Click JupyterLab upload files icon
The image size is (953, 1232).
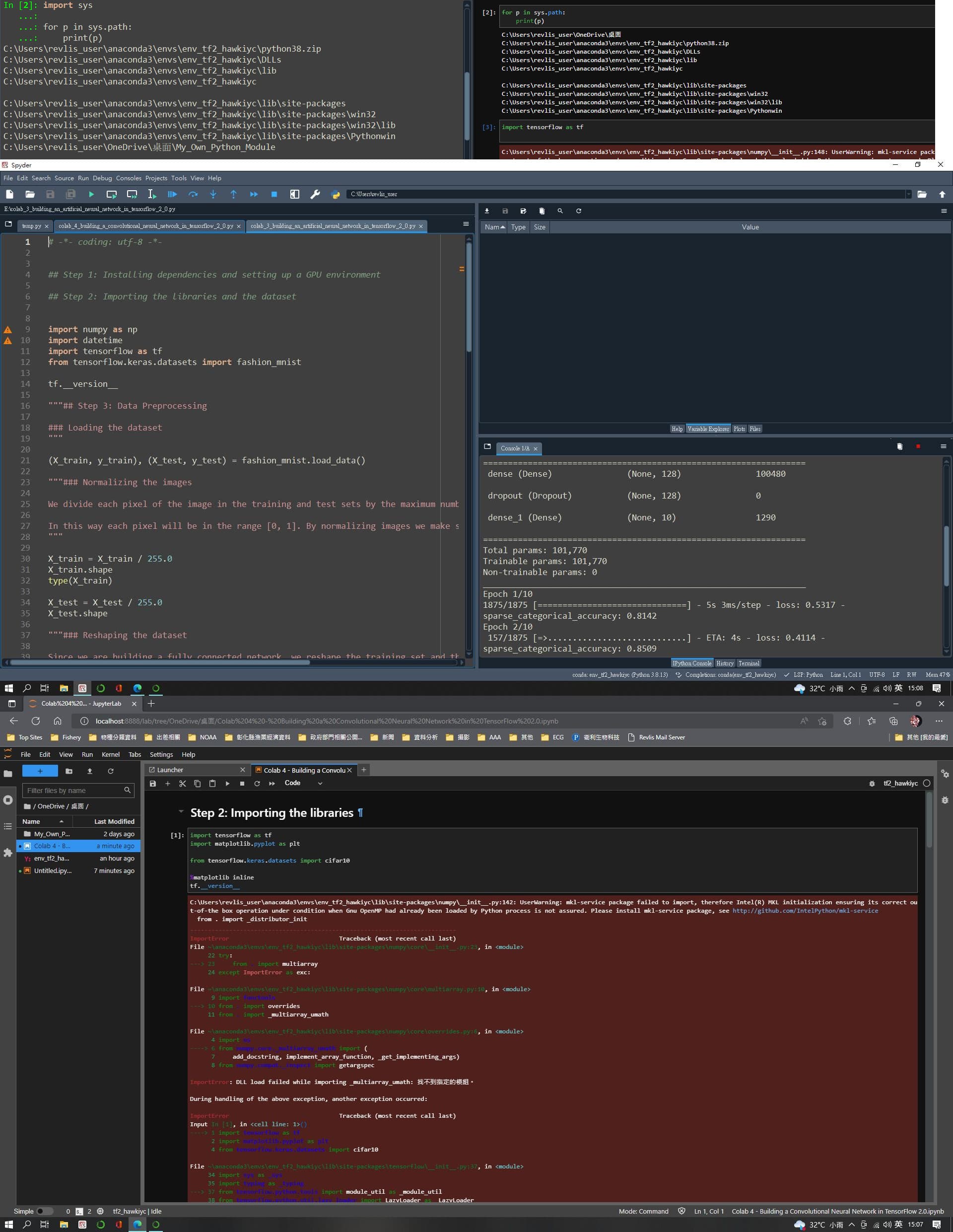tap(89, 771)
